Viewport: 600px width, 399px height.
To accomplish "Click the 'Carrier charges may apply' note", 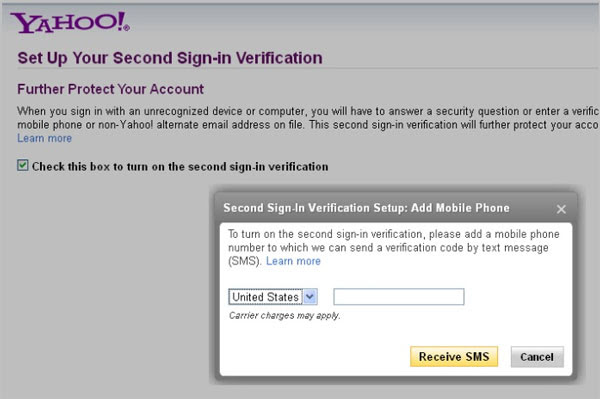I will pos(284,316).
